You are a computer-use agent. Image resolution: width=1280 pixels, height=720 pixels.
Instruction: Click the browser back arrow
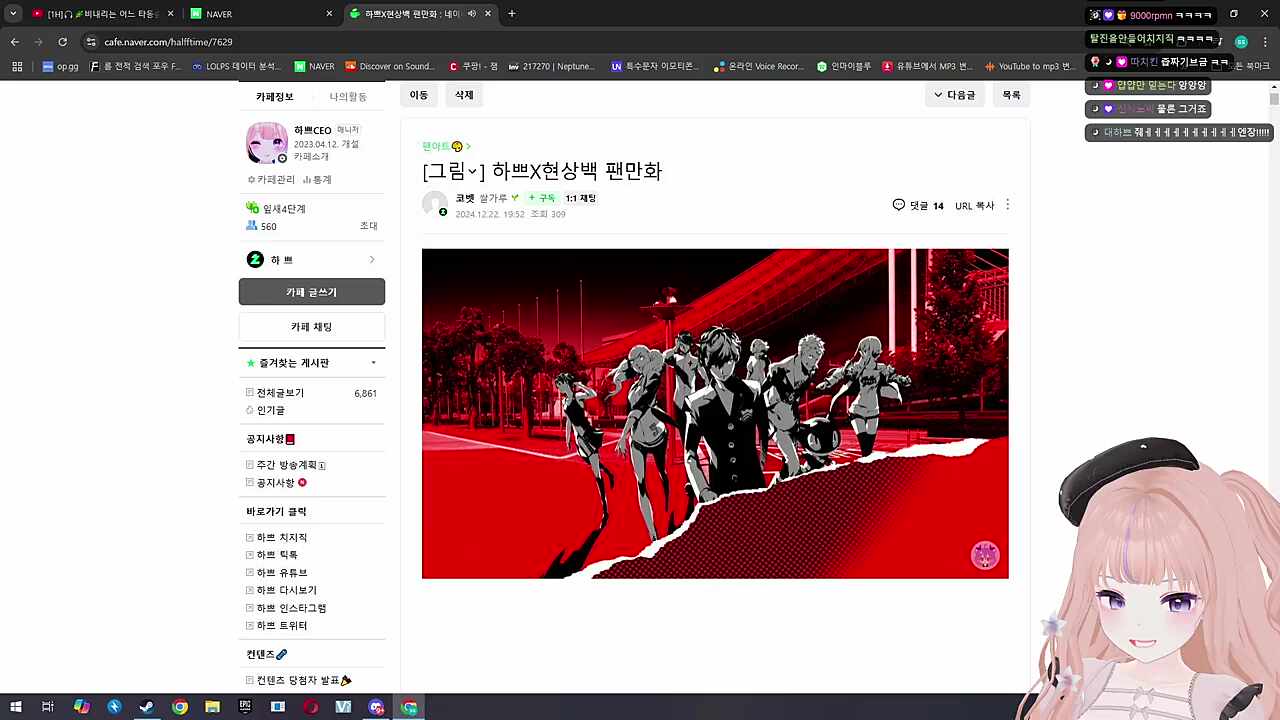point(15,42)
